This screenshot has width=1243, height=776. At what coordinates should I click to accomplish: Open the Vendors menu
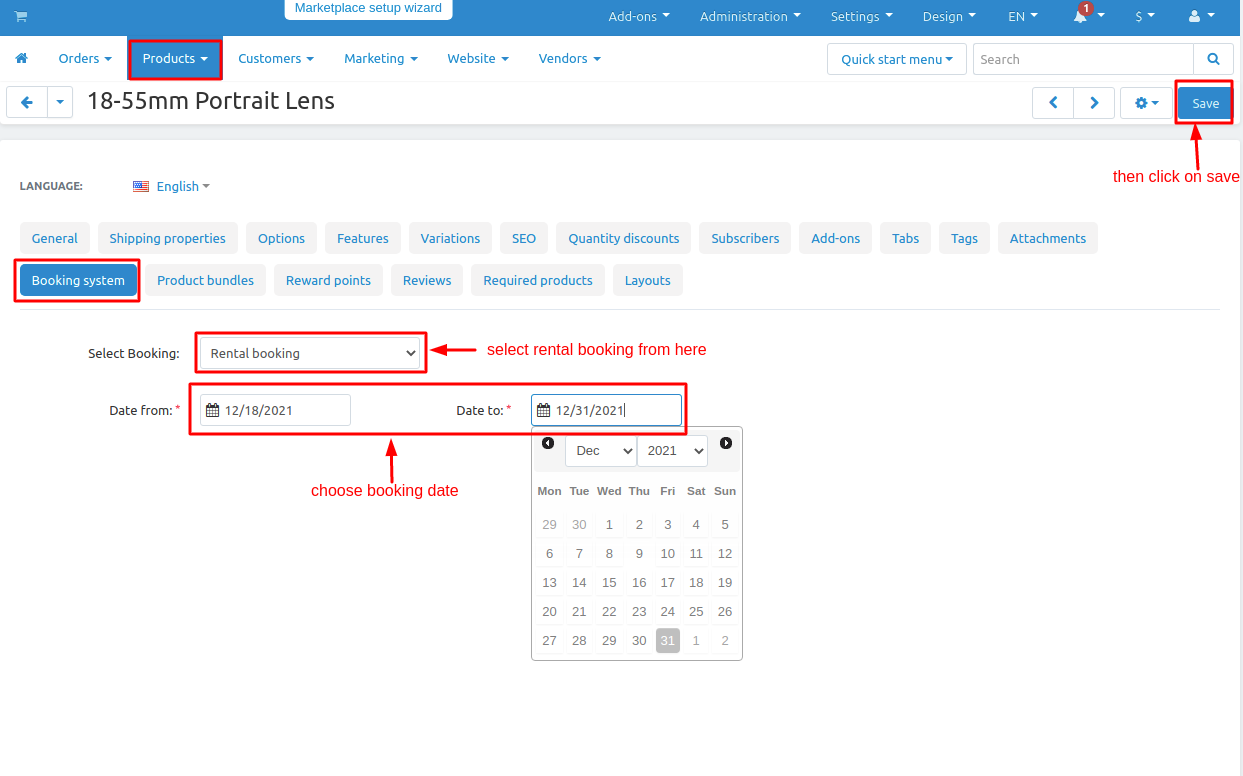(x=570, y=59)
